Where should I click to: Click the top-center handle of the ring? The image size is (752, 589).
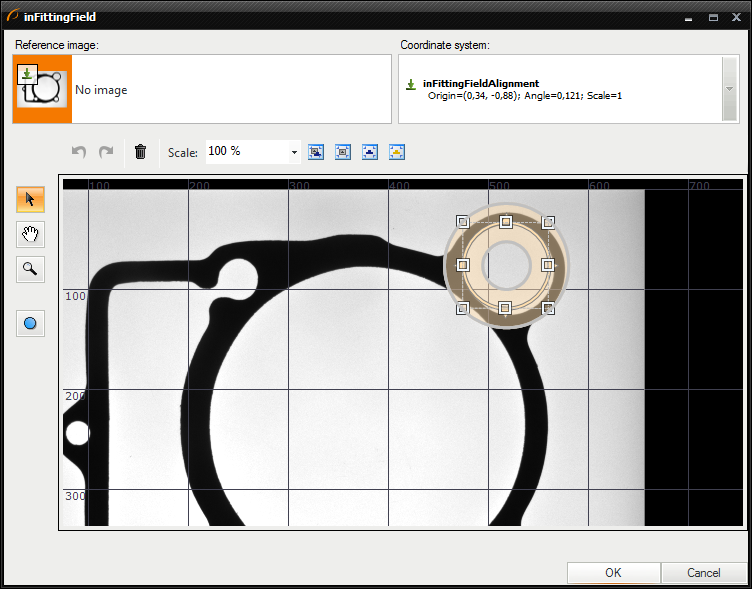click(x=506, y=221)
